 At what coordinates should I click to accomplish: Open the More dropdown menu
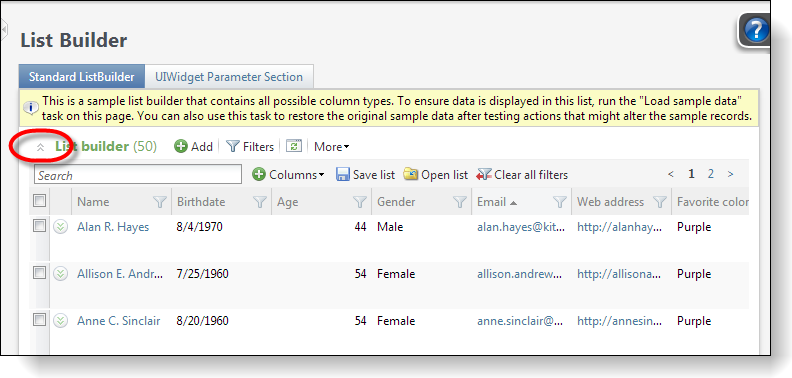pyautogui.click(x=331, y=147)
